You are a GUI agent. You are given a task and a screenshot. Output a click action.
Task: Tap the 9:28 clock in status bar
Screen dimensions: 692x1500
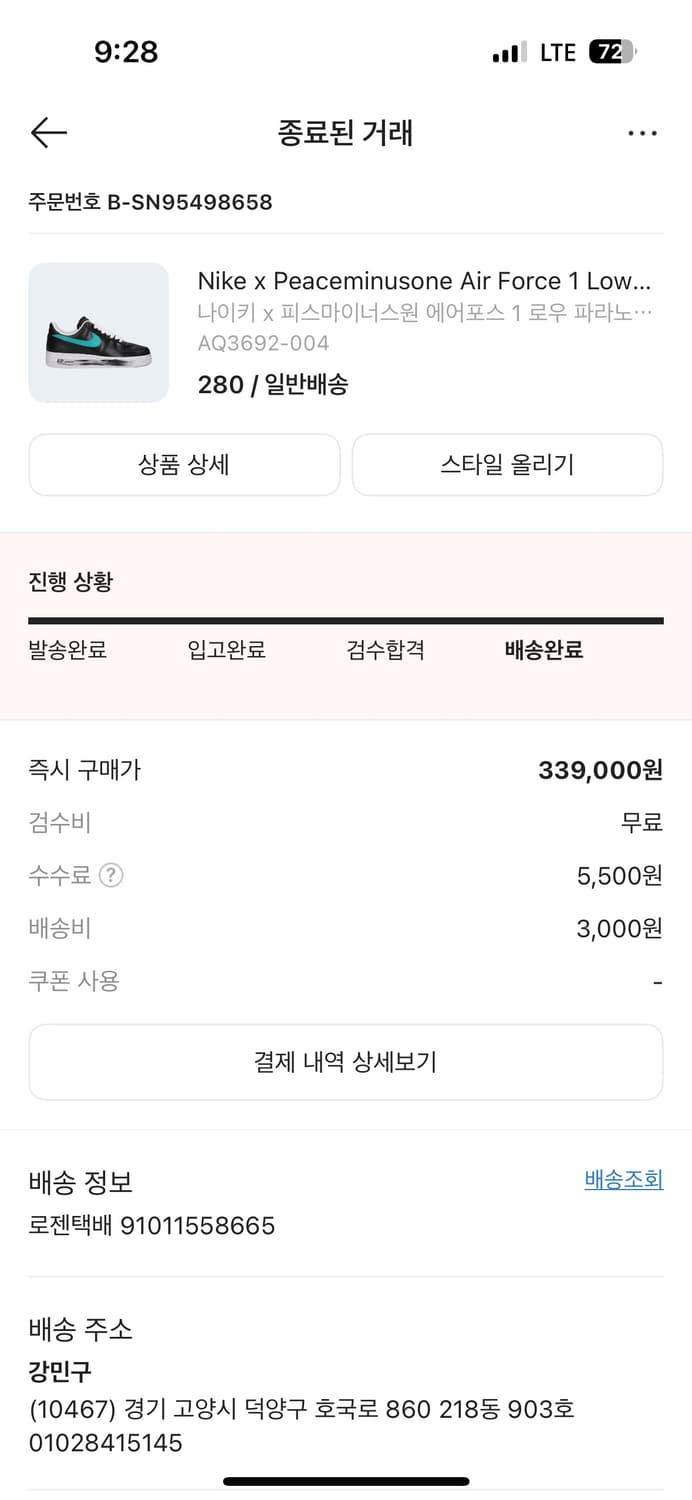coord(127,52)
